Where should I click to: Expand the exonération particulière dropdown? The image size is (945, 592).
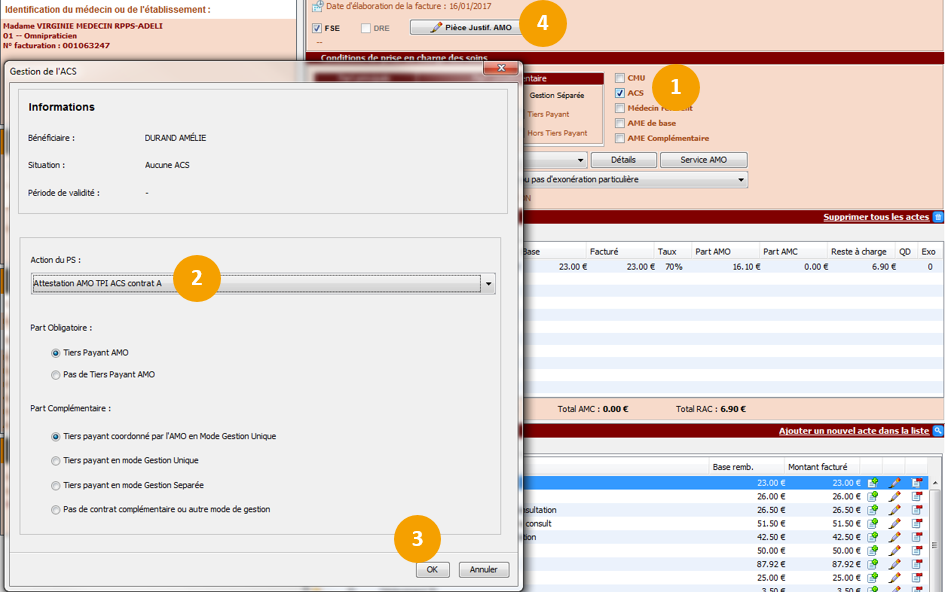click(741, 180)
